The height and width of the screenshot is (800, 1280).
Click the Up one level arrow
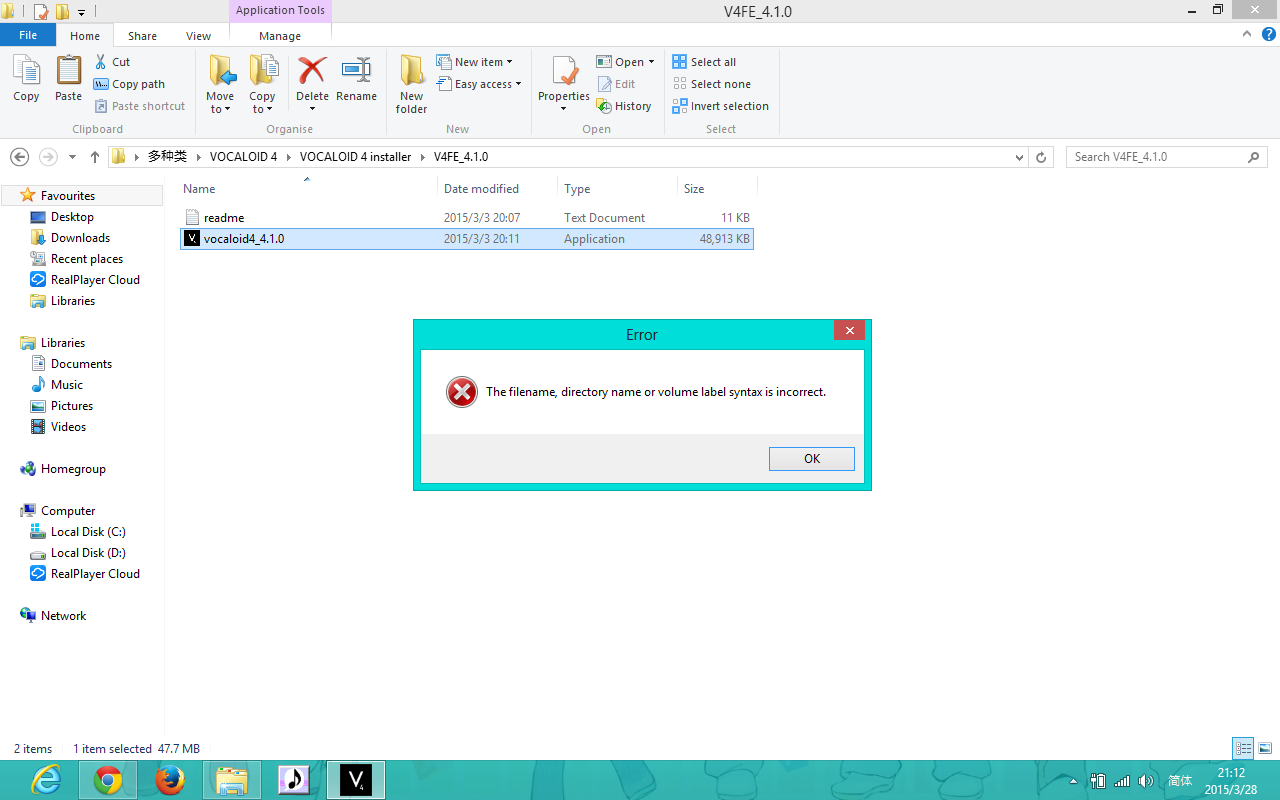click(x=95, y=157)
